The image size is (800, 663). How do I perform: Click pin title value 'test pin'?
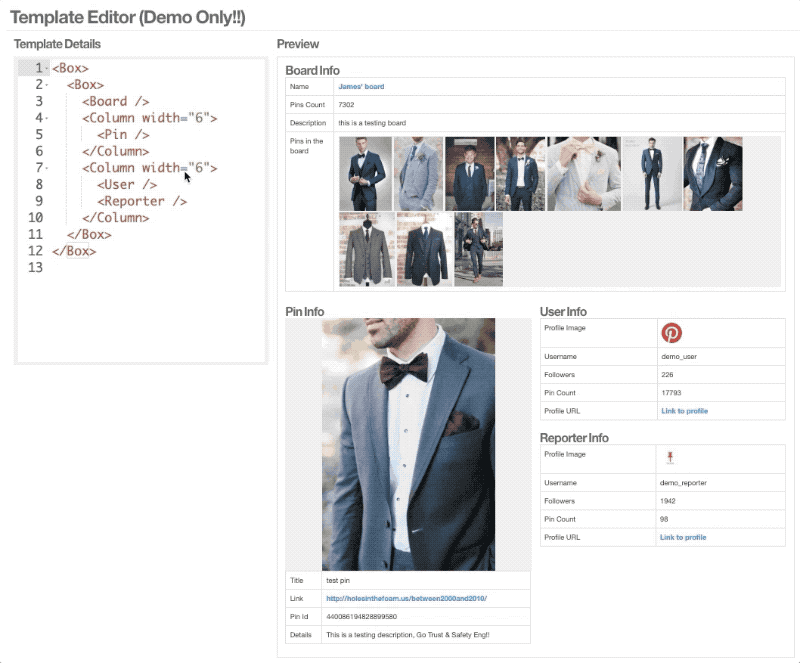pyautogui.click(x=338, y=580)
